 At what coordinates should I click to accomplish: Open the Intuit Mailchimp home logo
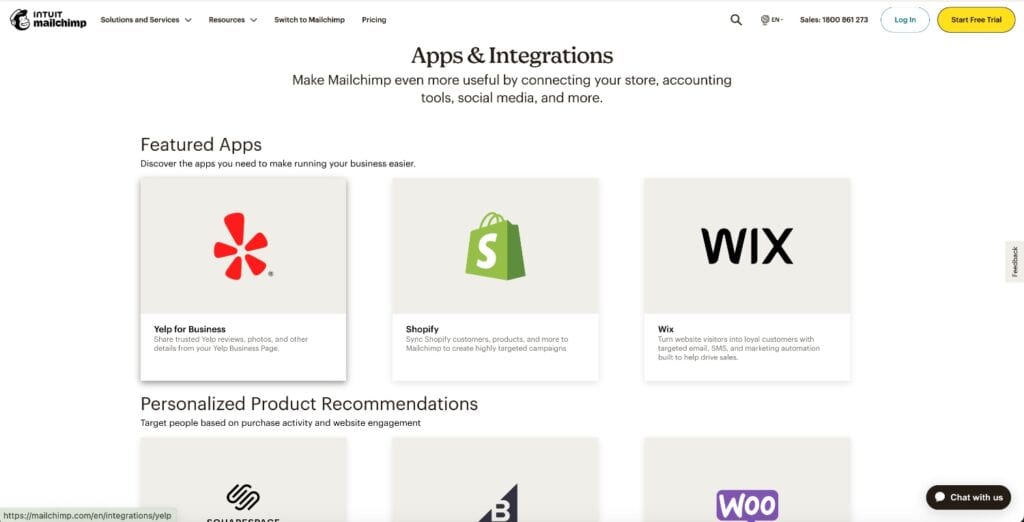[48, 20]
